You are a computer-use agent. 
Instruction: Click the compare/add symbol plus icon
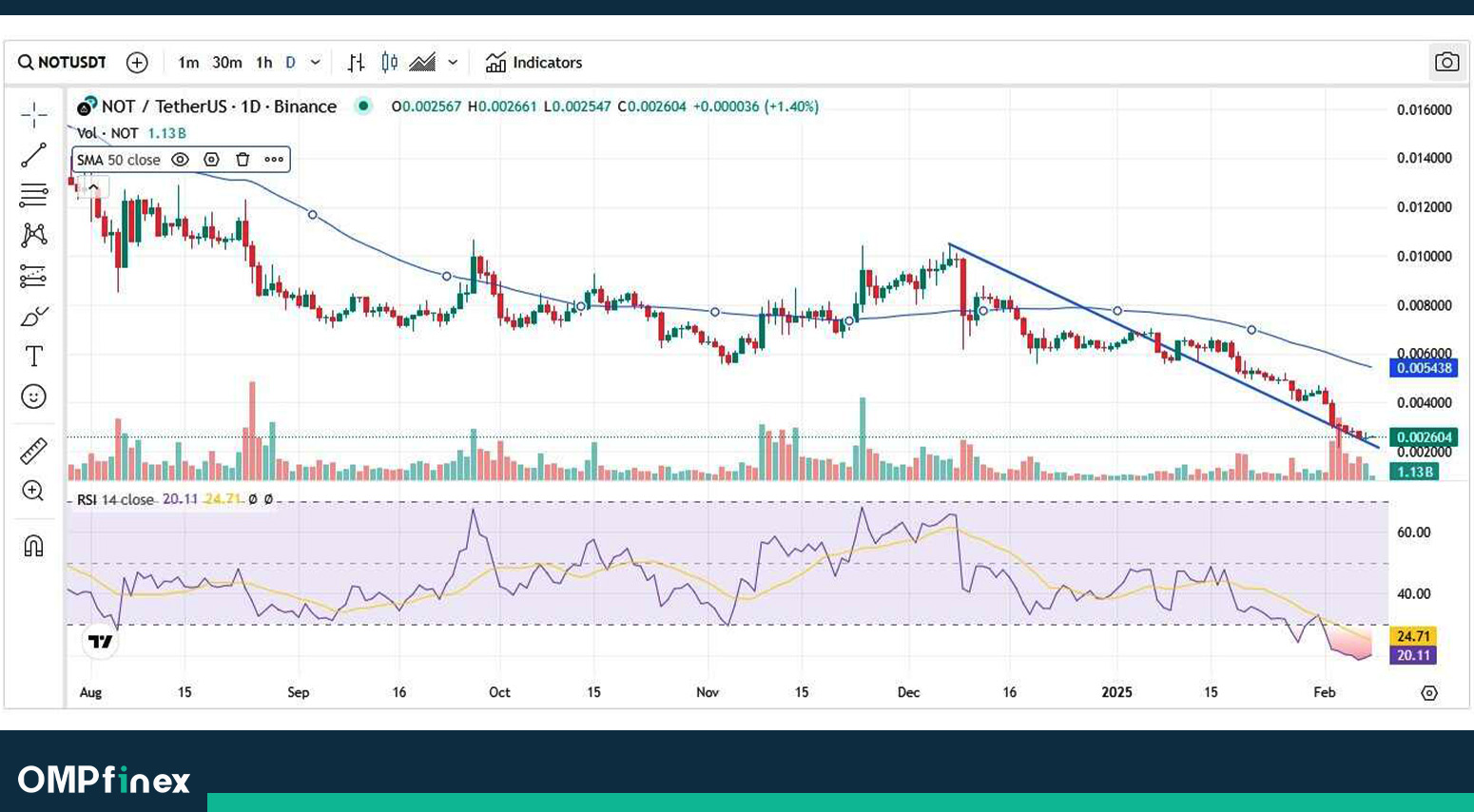tap(137, 63)
